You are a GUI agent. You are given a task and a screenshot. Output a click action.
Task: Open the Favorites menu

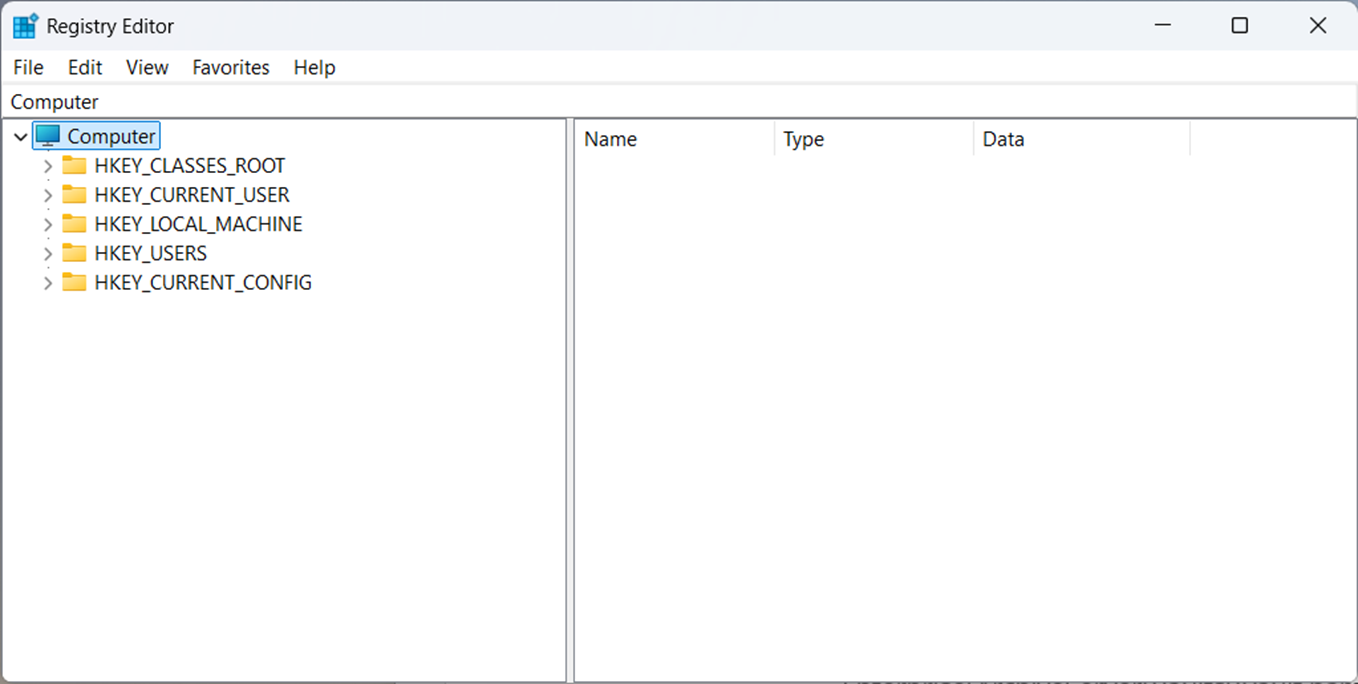231,67
